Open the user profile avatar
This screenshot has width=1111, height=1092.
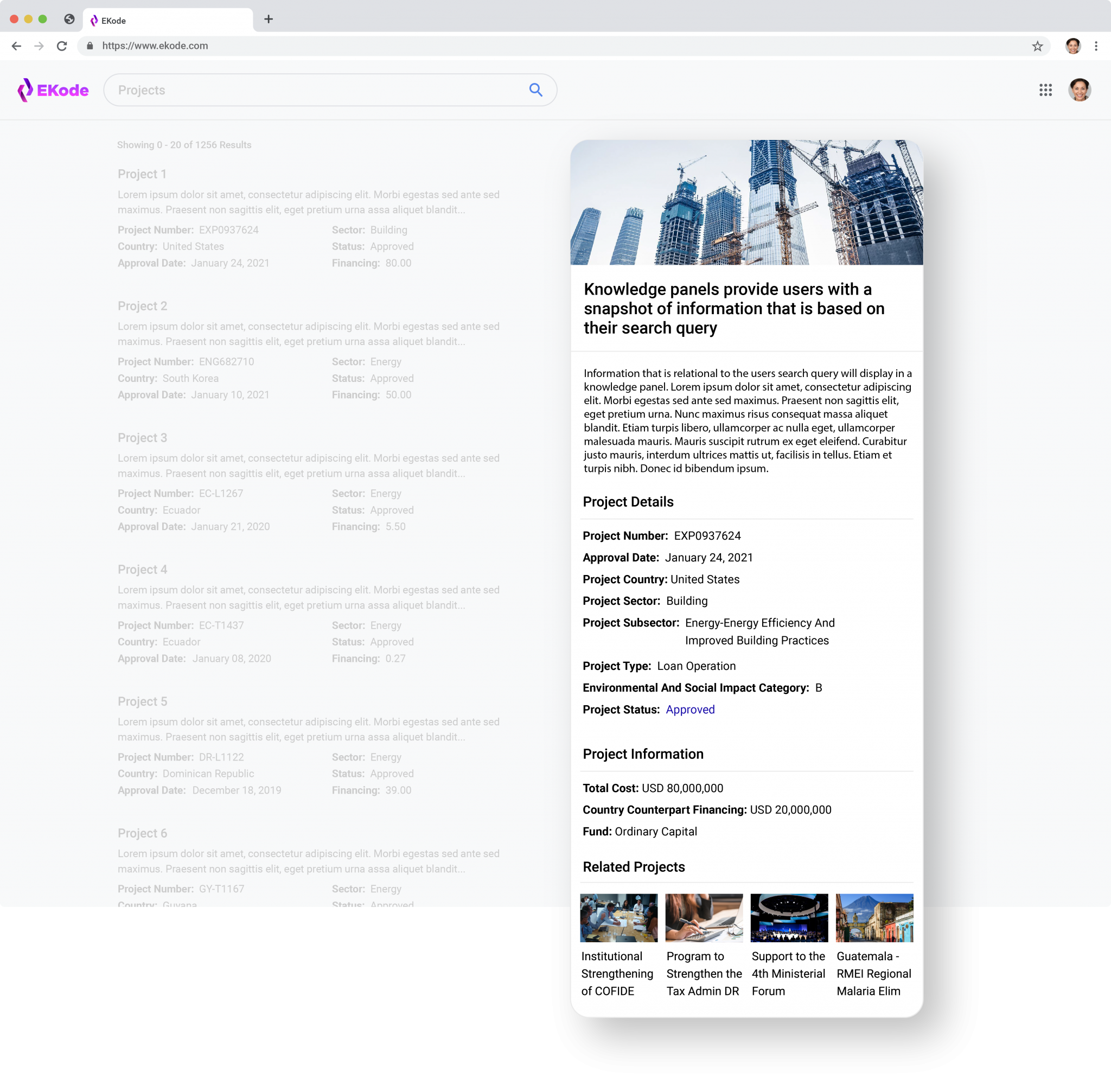[1080, 90]
